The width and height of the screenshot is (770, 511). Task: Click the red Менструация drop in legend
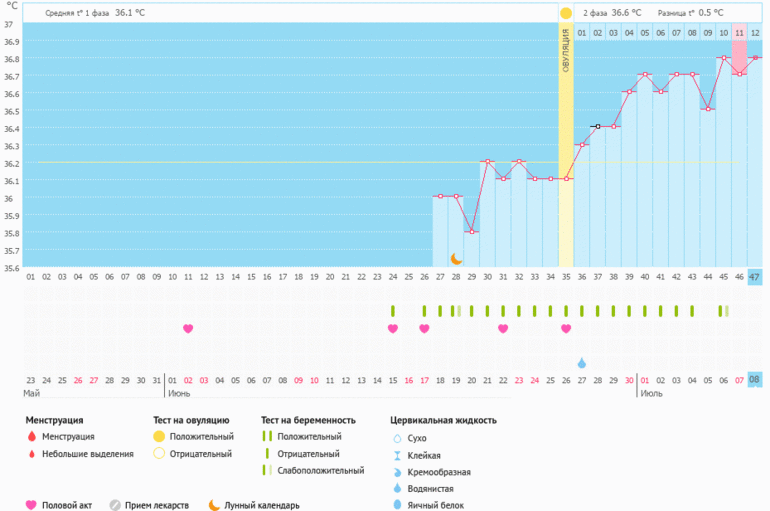(x=31, y=437)
